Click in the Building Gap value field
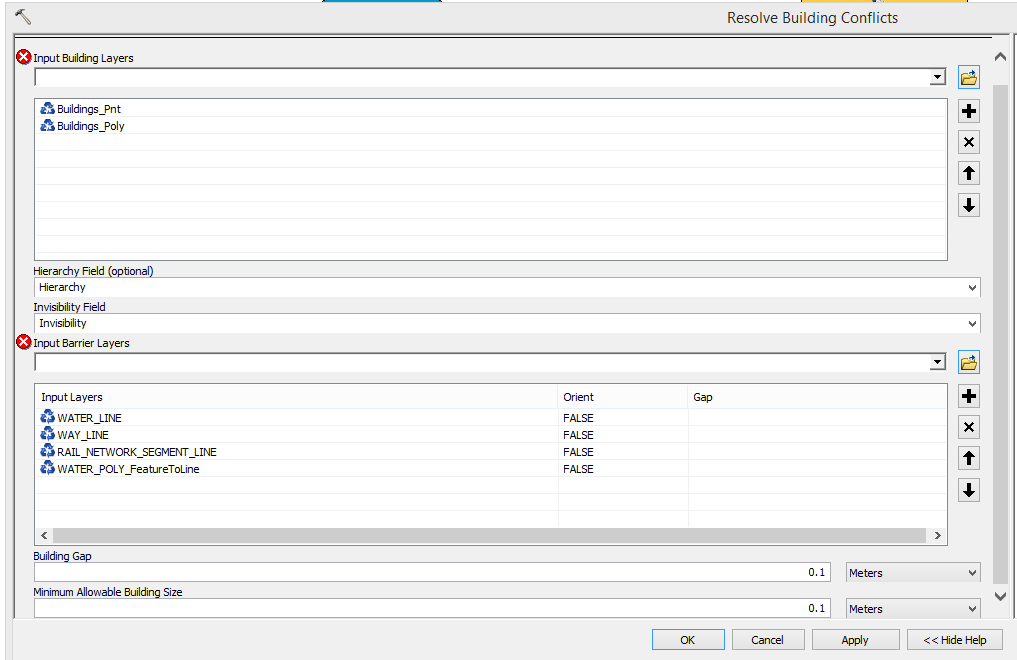 coord(432,572)
